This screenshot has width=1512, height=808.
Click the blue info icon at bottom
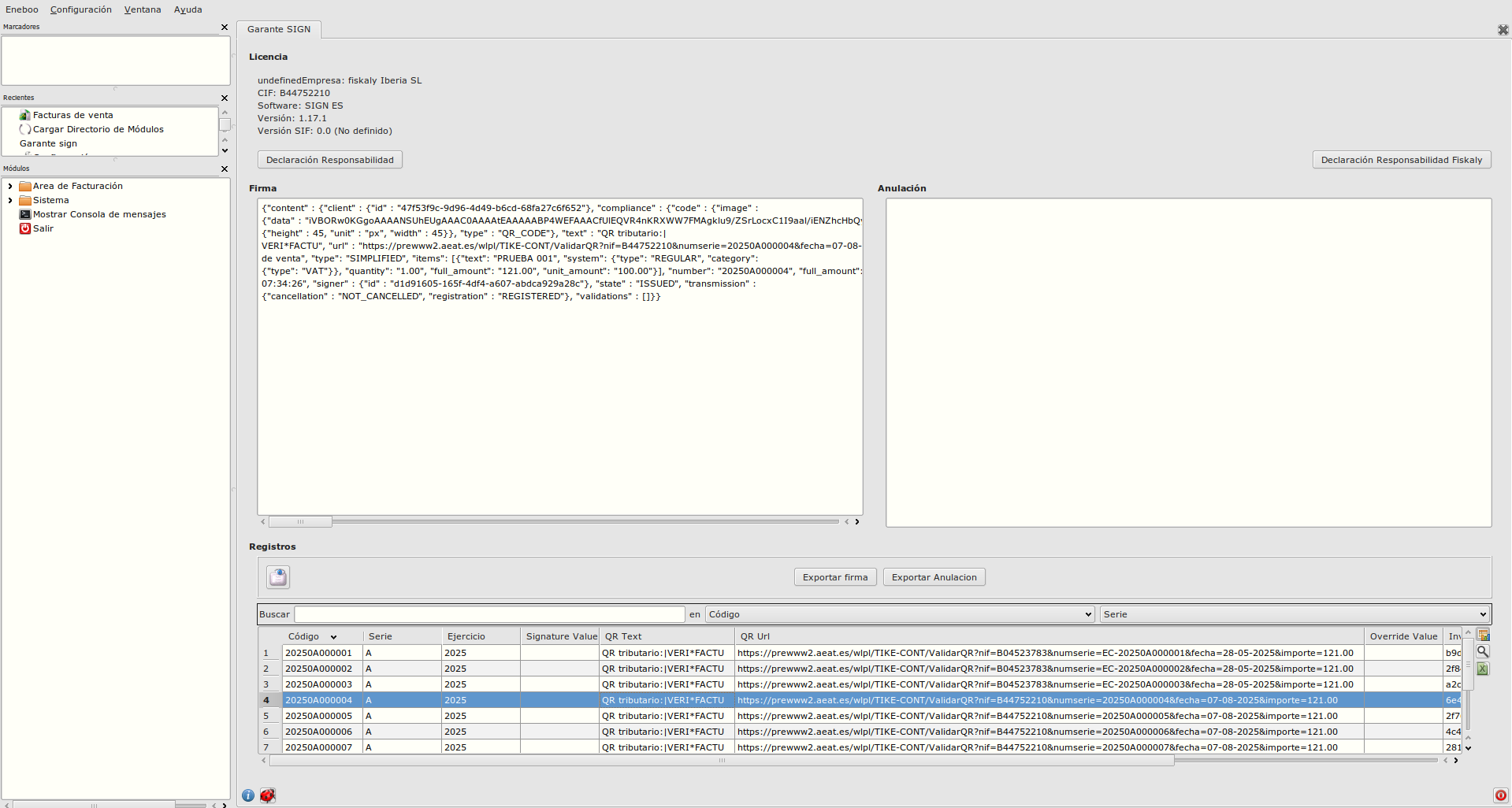pyautogui.click(x=248, y=795)
